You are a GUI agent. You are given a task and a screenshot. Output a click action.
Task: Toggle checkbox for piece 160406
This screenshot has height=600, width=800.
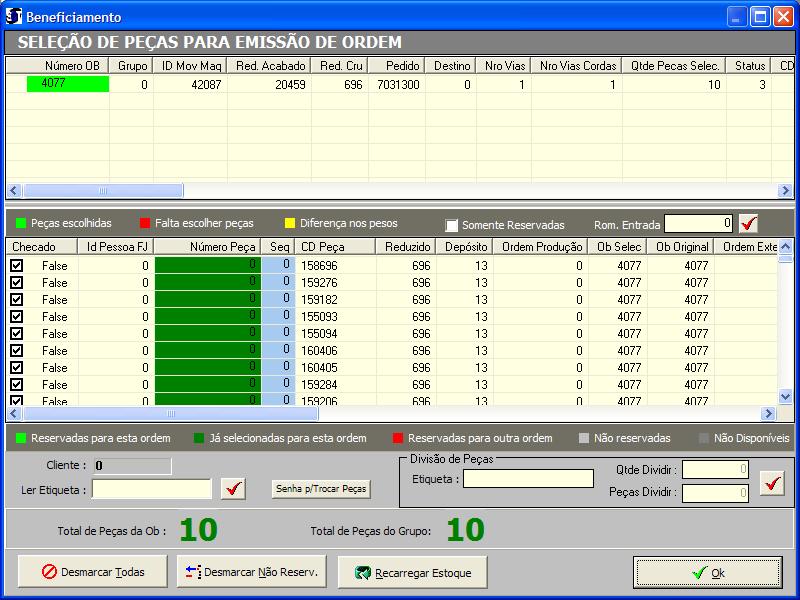click(17, 351)
